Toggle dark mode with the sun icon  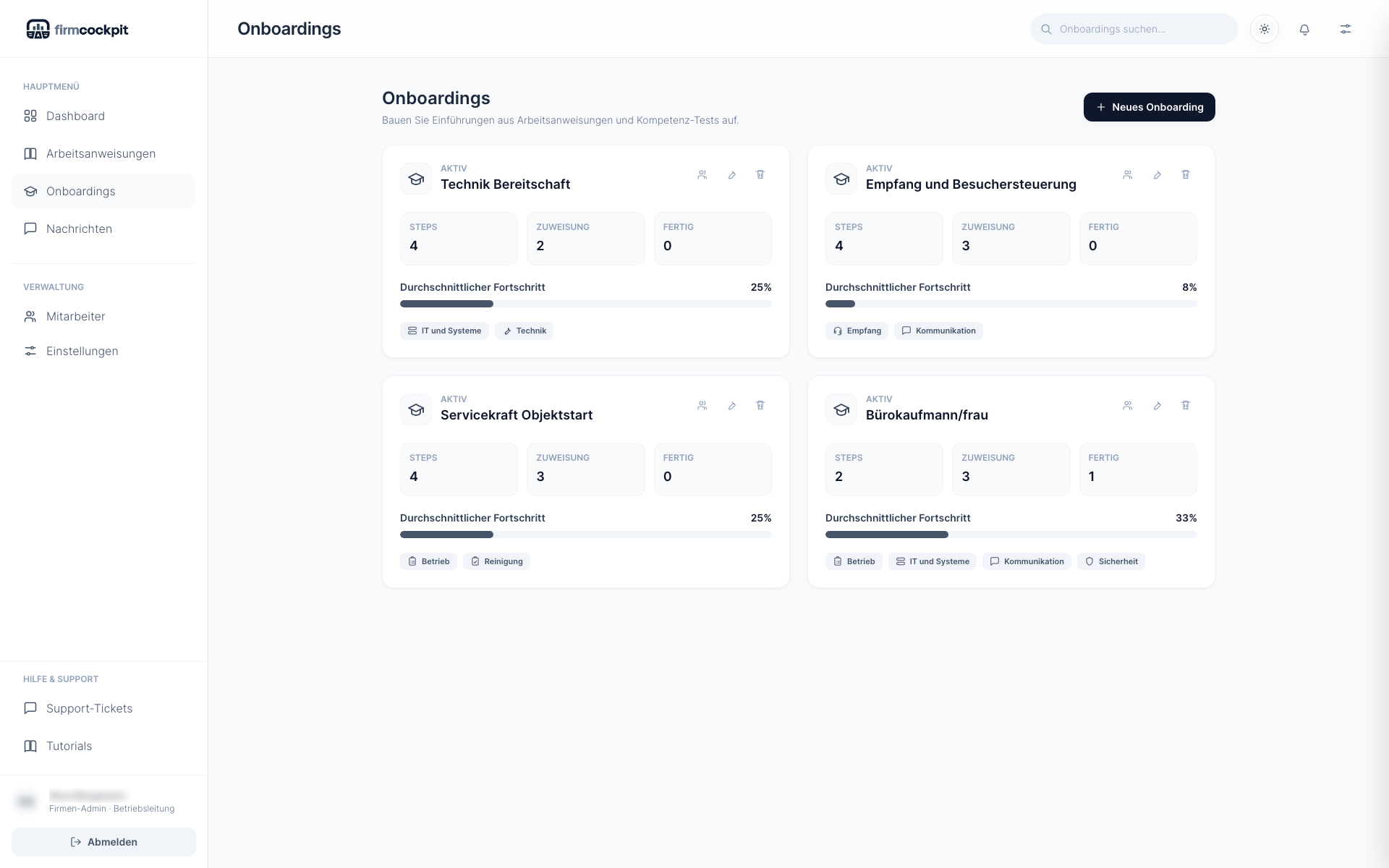click(1265, 29)
